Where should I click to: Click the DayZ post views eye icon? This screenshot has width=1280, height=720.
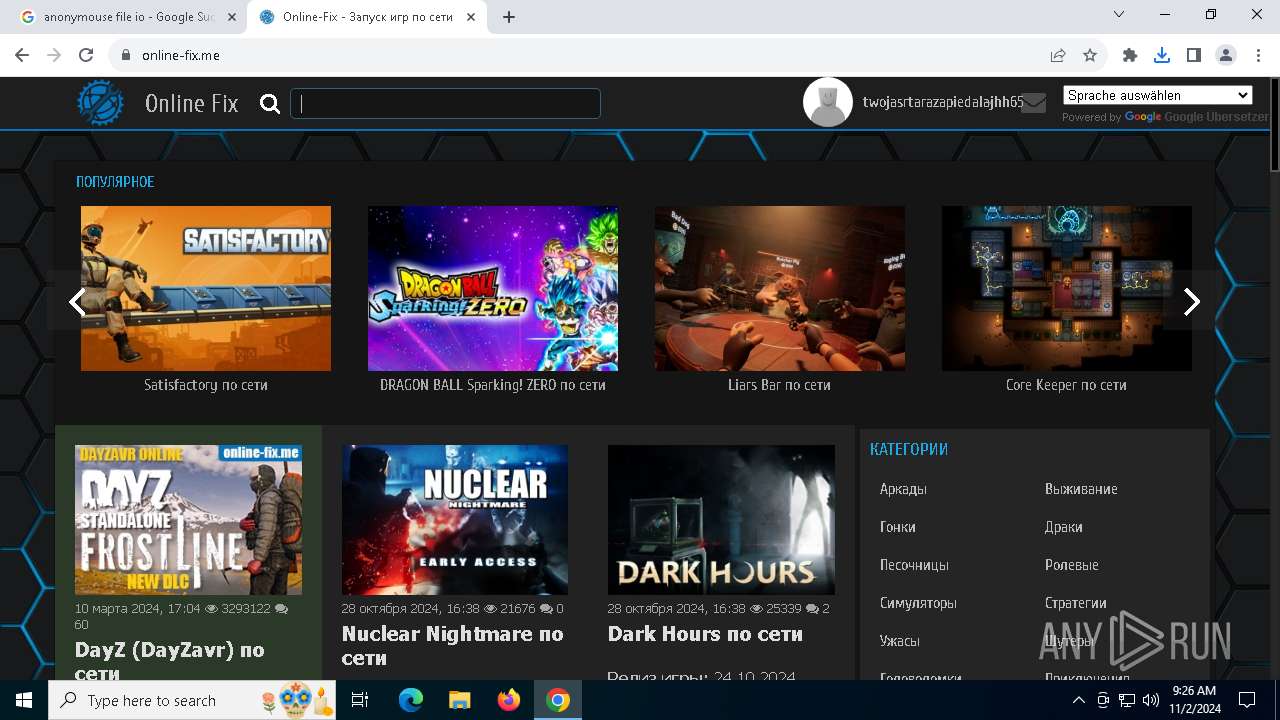211,608
